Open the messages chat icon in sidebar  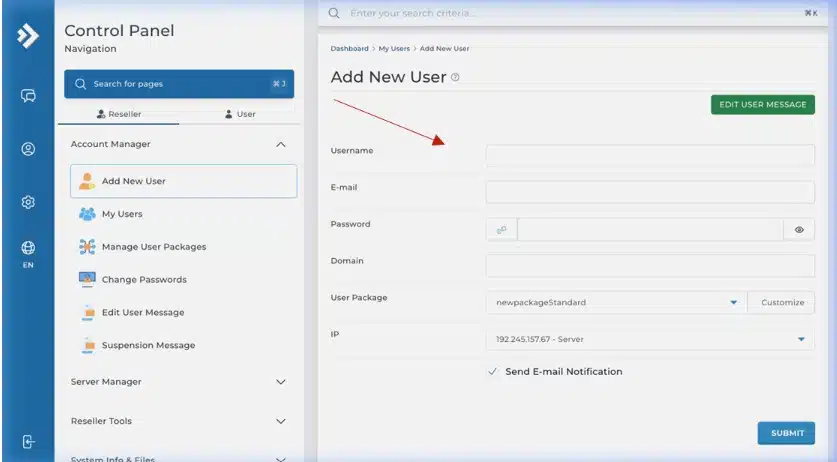[x=28, y=96]
